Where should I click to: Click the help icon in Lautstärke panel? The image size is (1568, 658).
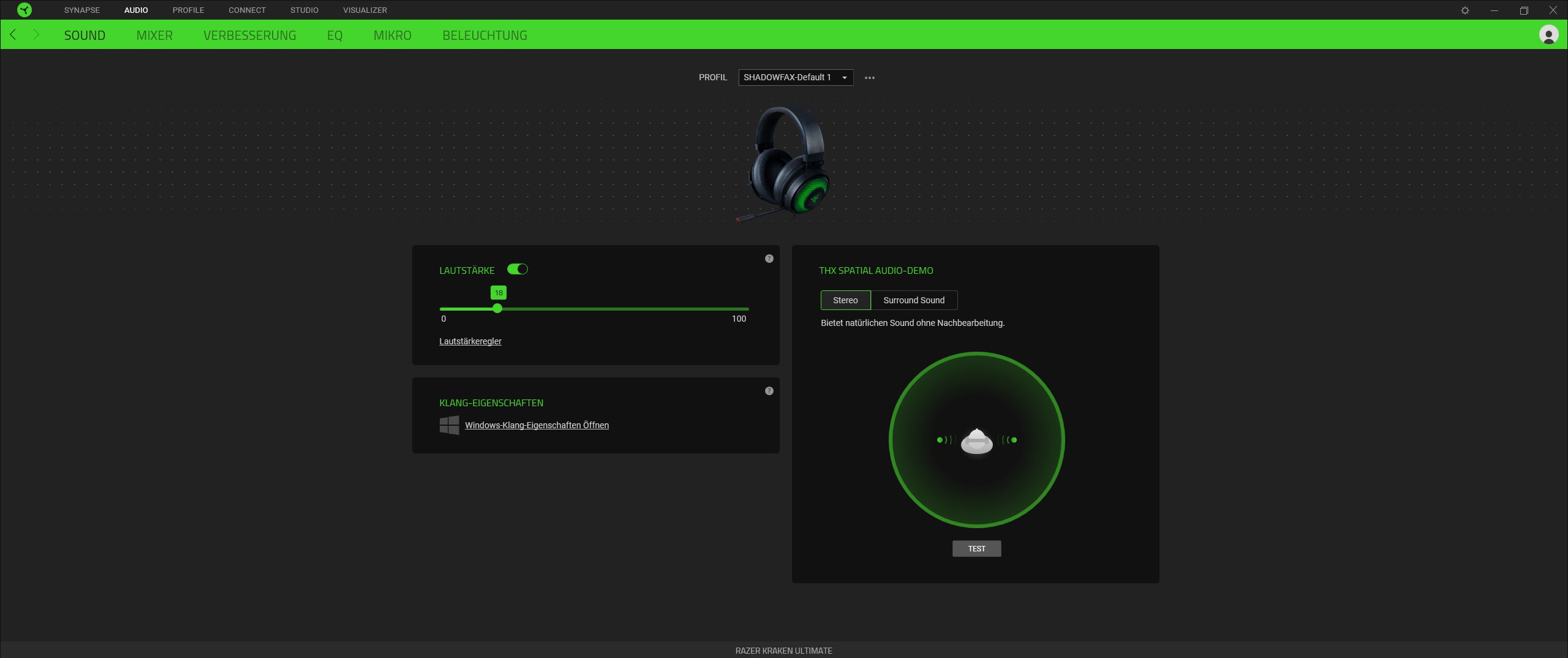pyautogui.click(x=769, y=259)
